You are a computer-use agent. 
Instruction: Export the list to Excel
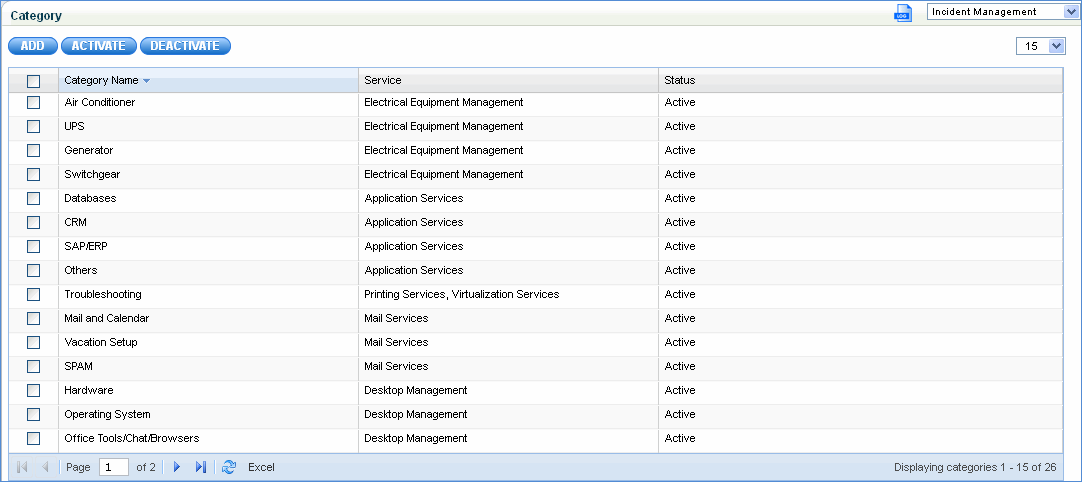(x=262, y=467)
